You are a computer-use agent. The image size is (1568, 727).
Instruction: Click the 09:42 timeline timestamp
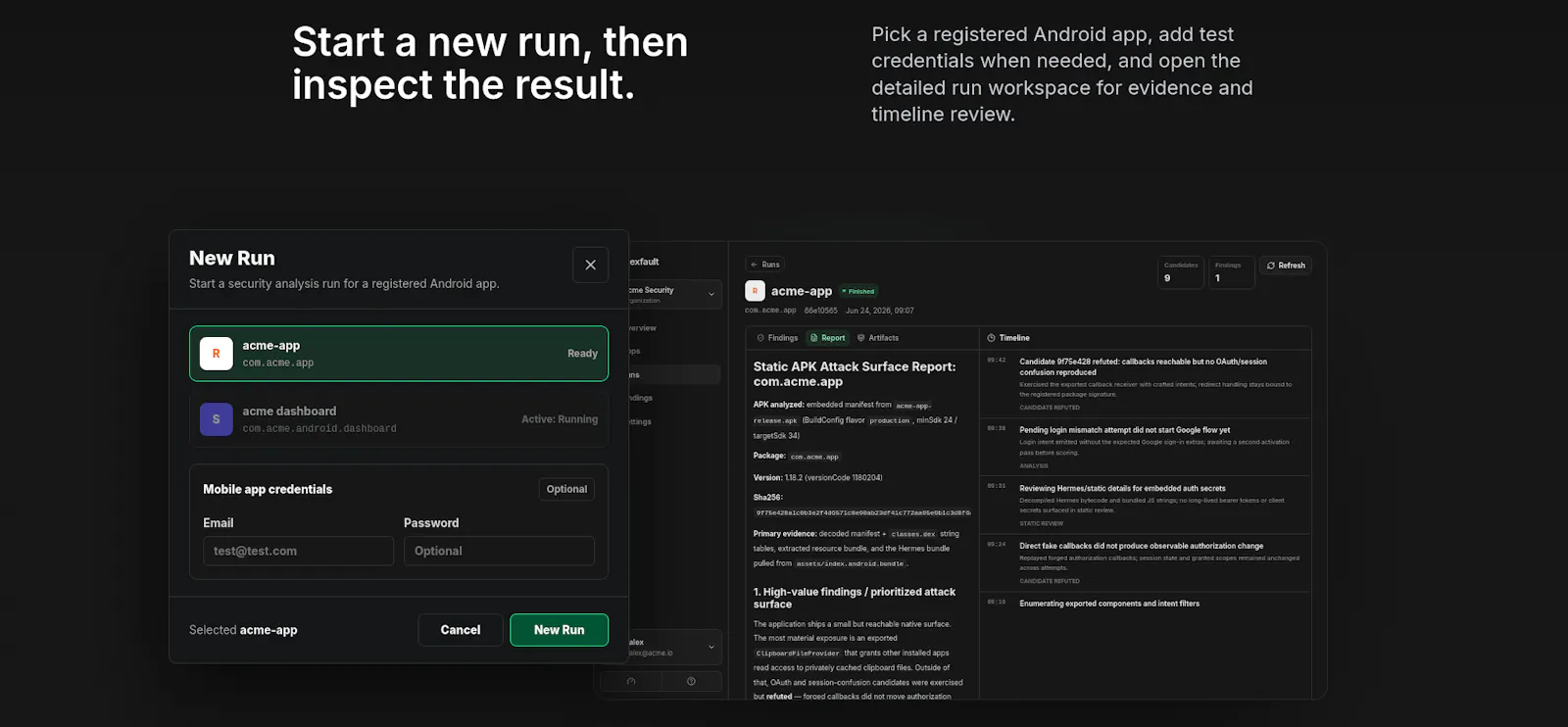point(996,361)
